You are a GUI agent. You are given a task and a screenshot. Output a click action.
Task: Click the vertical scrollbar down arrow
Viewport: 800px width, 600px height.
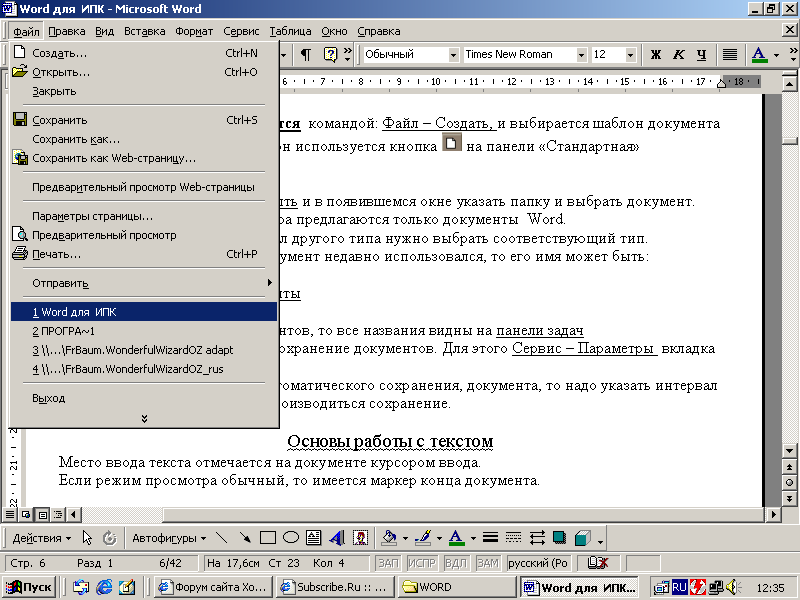tap(789, 451)
